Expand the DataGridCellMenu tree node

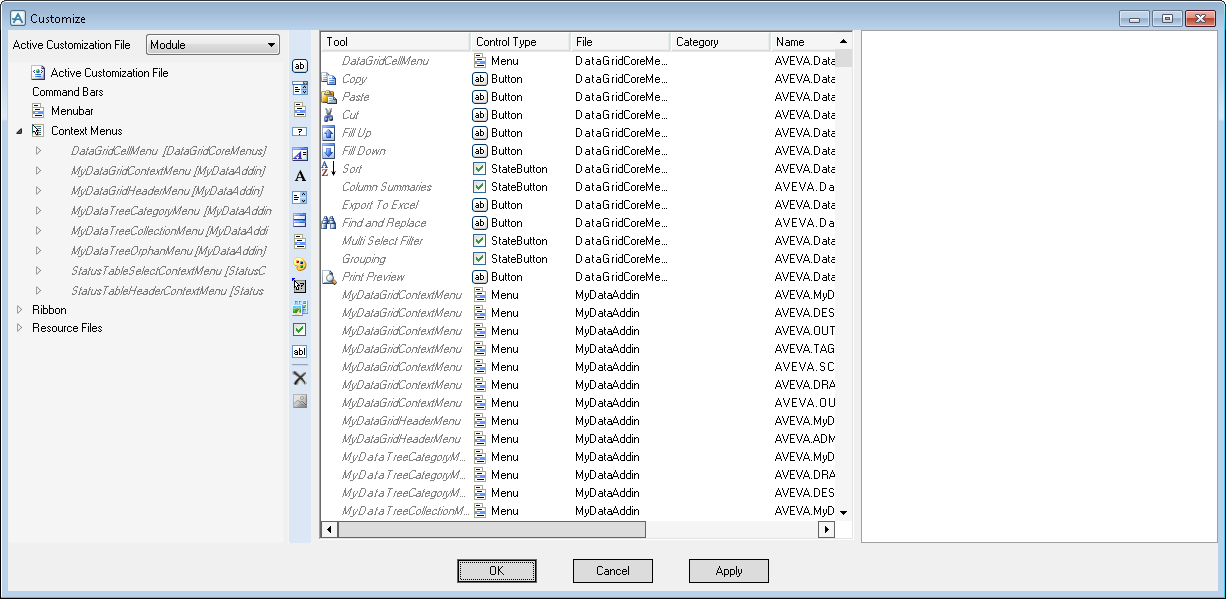click(38, 151)
